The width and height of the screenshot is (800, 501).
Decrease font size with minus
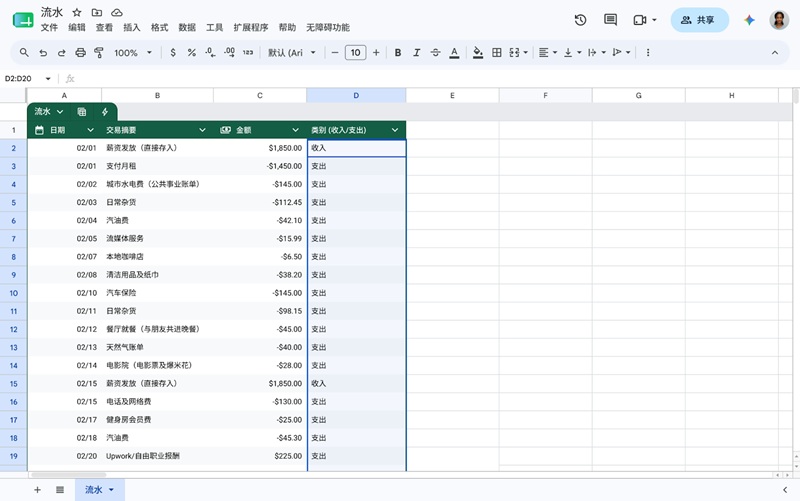(x=335, y=53)
